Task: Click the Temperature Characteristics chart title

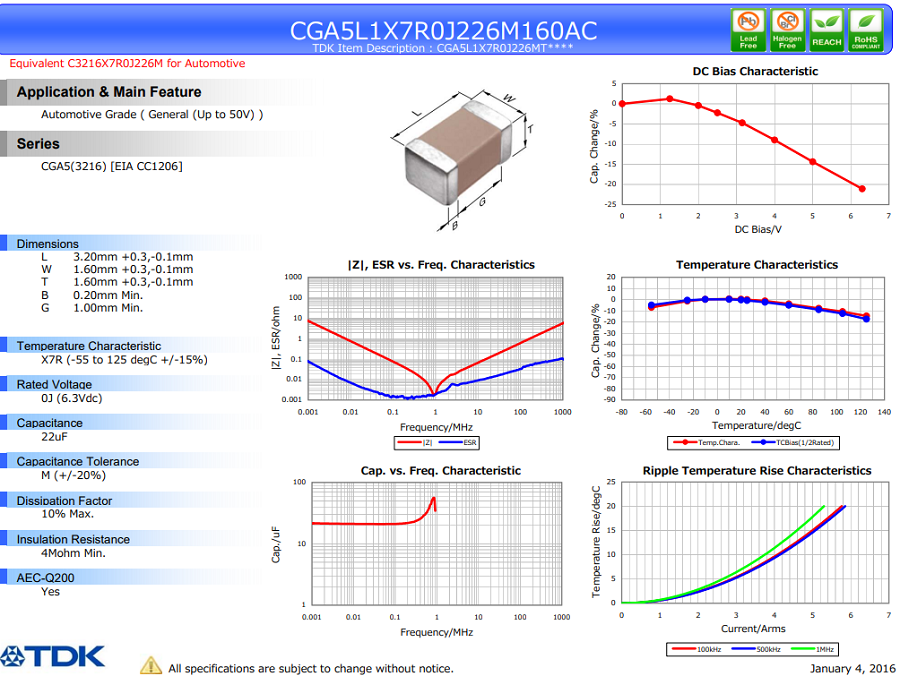Action: (x=757, y=265)
